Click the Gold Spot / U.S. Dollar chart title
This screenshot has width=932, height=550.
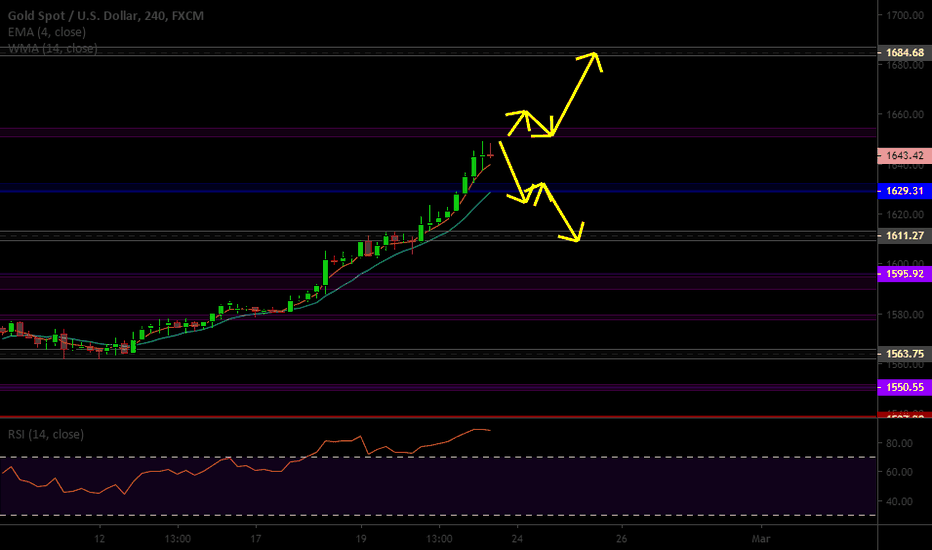click(x=106, y=15)
